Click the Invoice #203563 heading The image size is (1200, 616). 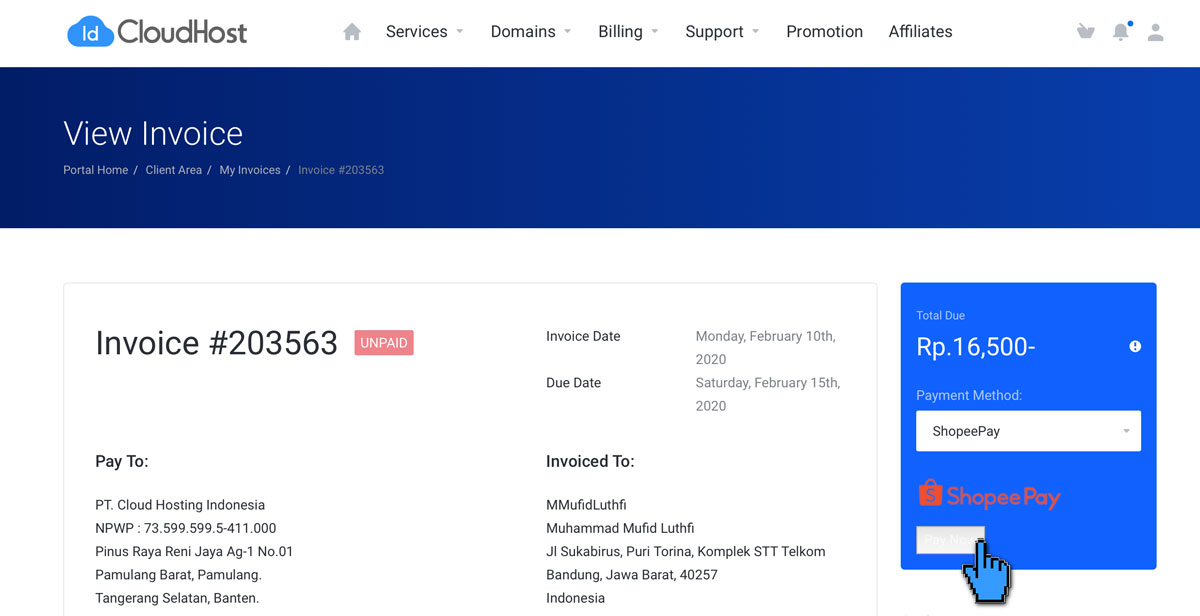tap(216, 343)
